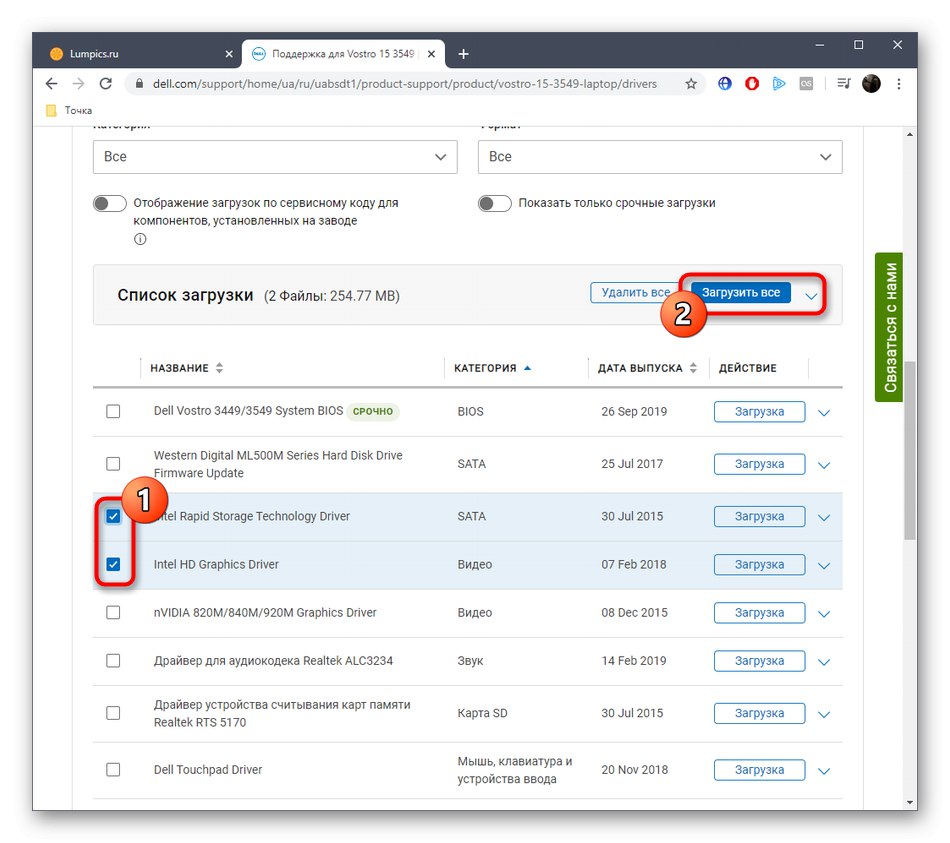Open a new browser tab

coord(463,54)
